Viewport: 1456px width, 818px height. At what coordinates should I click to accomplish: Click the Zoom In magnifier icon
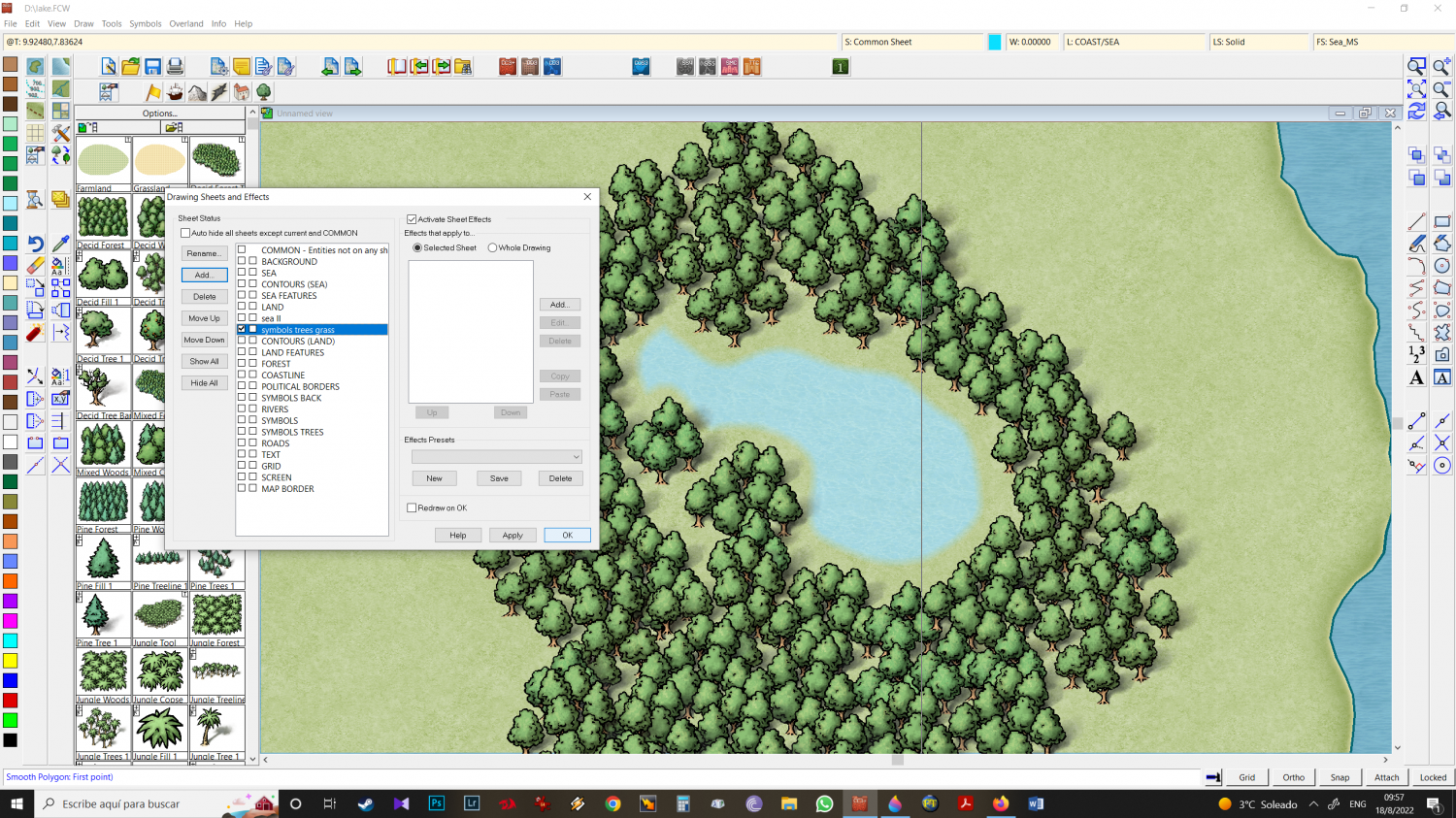coord(1441,66)
